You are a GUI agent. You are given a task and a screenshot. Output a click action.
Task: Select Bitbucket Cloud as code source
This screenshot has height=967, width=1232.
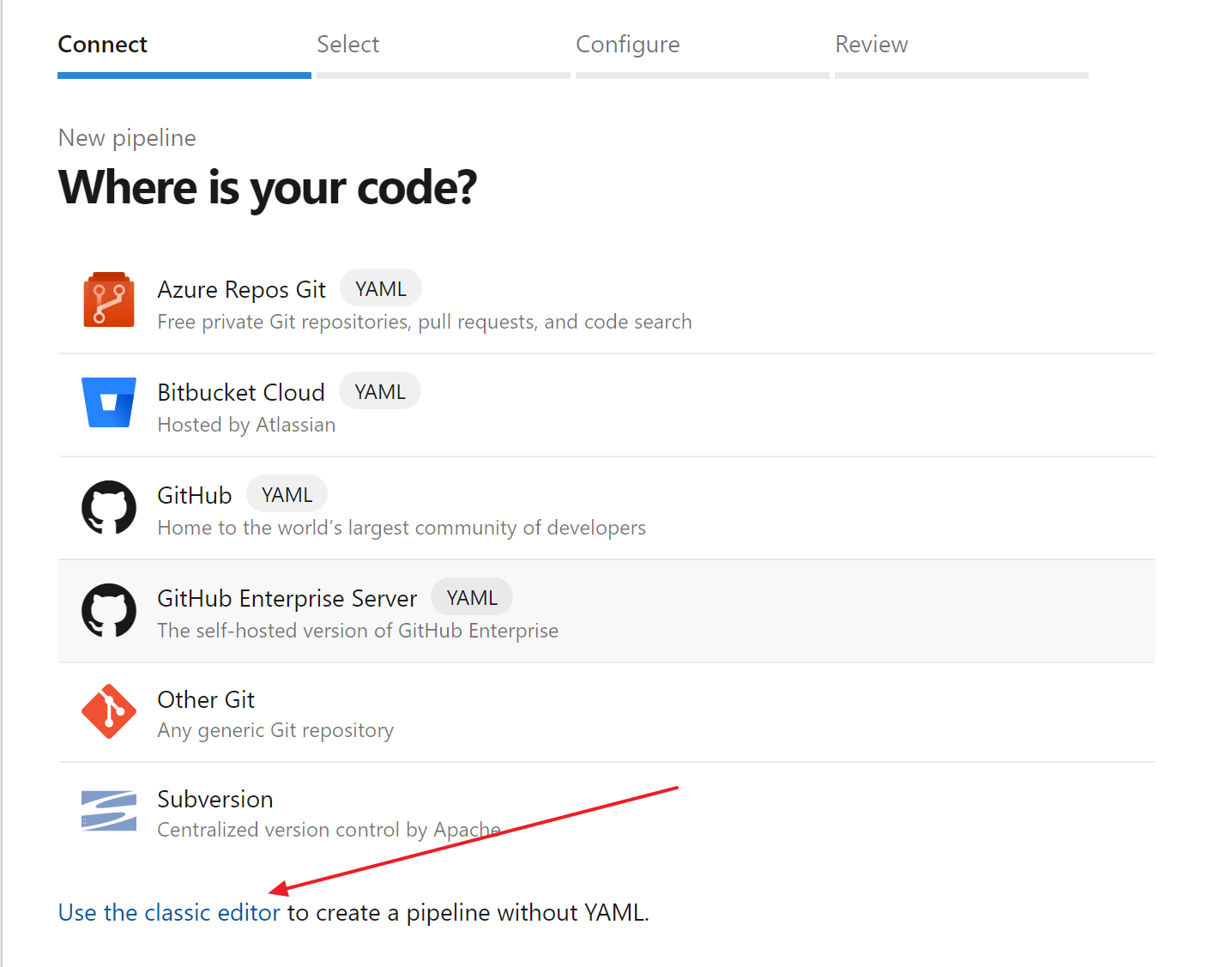241,393
